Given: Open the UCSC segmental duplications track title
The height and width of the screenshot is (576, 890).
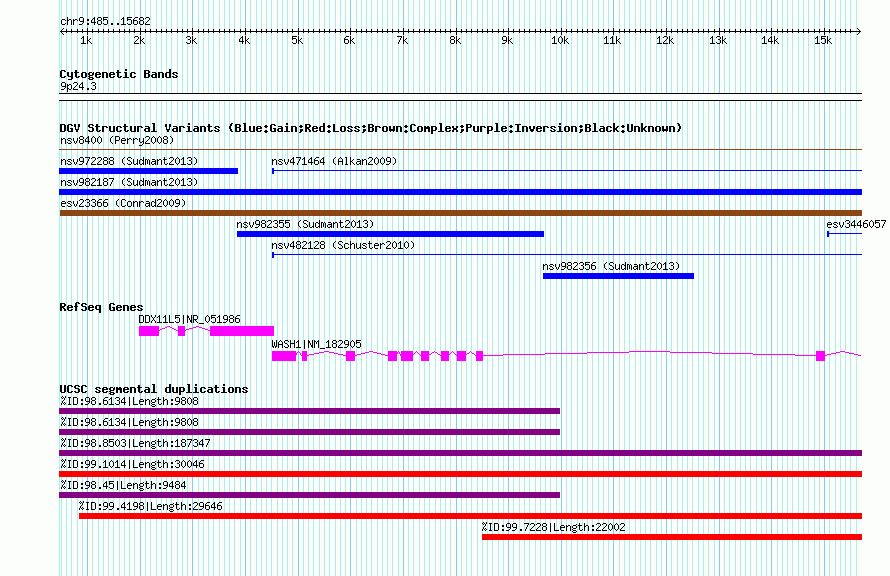Looking at the screenshot, I should point(154,389).
